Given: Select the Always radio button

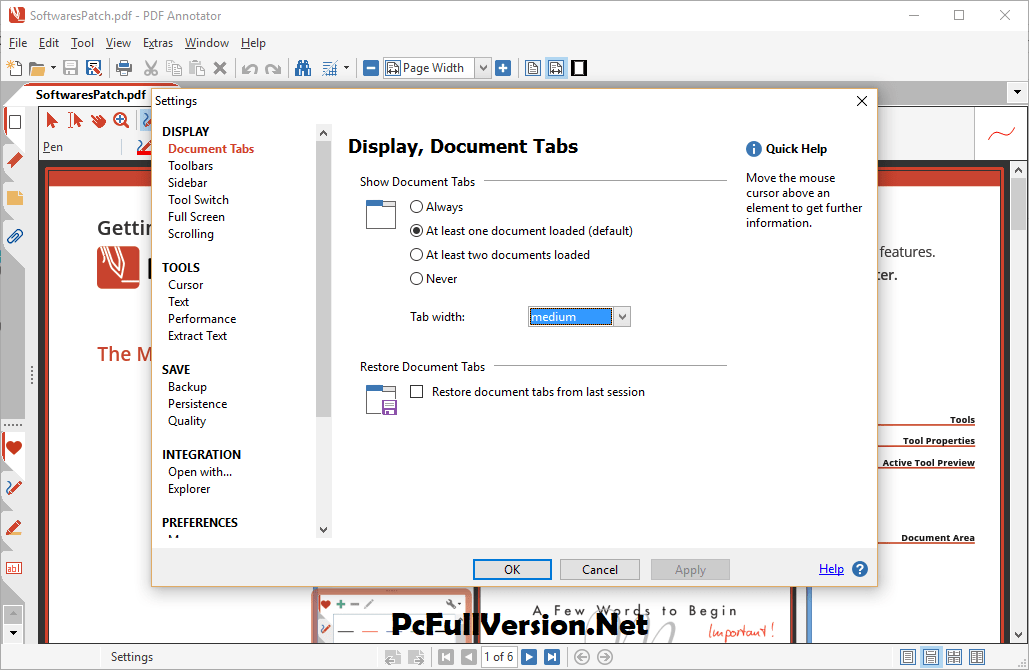Looking at the screenshot, I should (416, 207).
